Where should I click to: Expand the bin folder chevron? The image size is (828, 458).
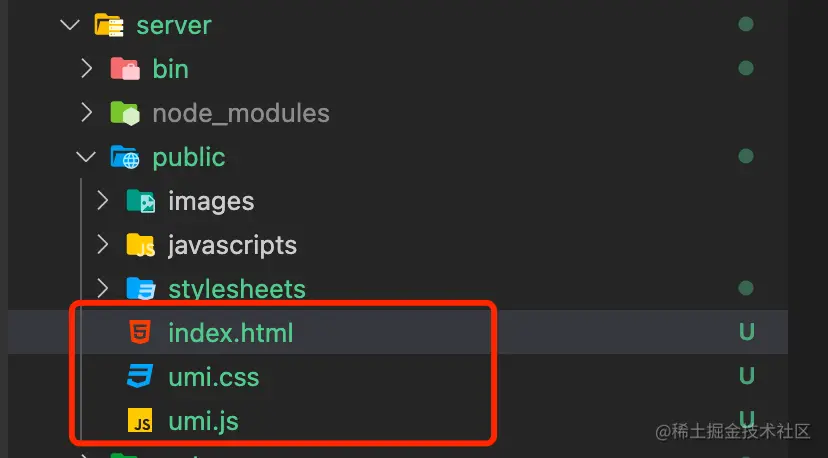pyautogui.click(x=87, y=69)
